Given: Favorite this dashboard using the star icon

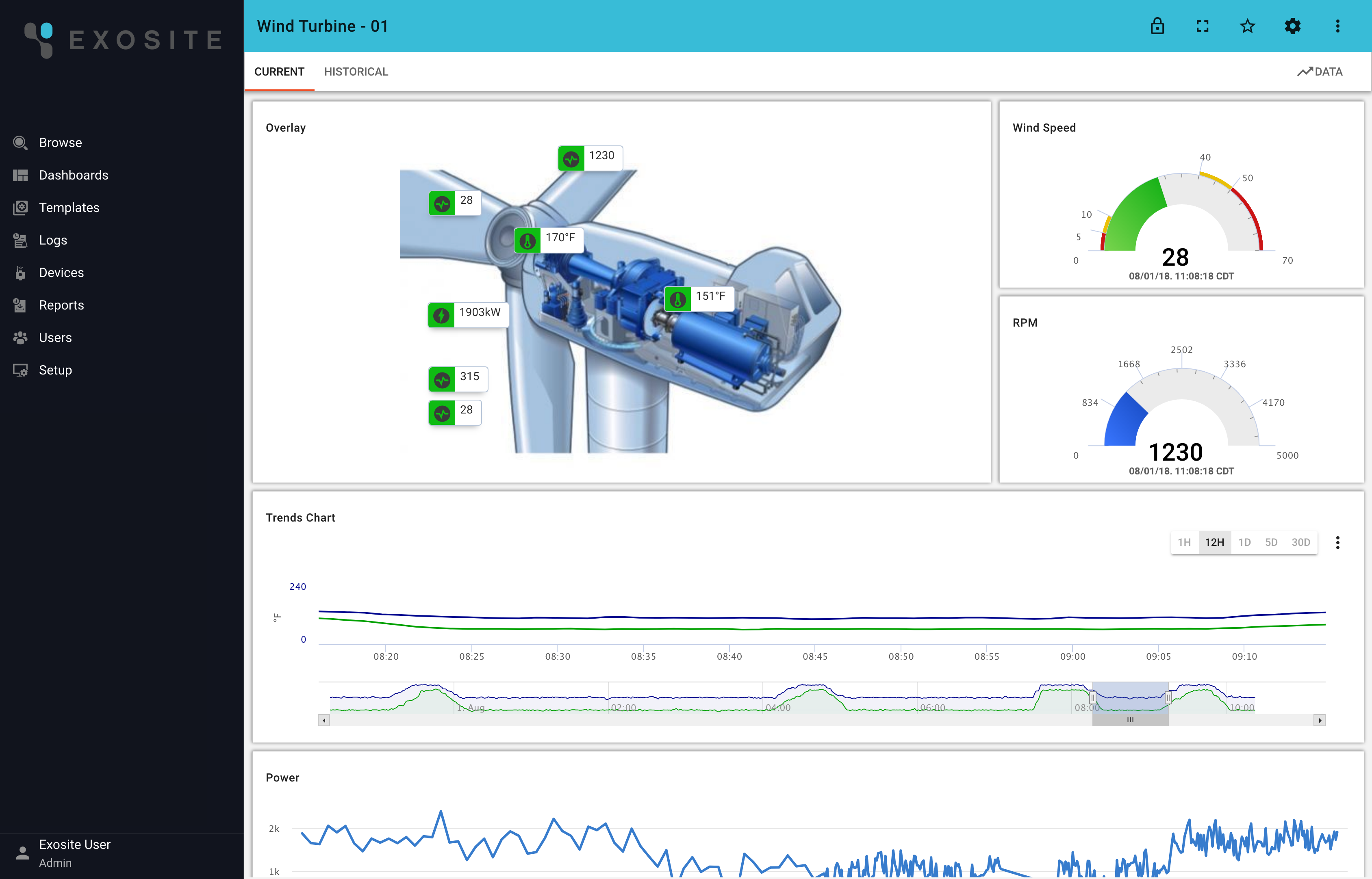Looking at the screenshot, I should pos(1248,26).
